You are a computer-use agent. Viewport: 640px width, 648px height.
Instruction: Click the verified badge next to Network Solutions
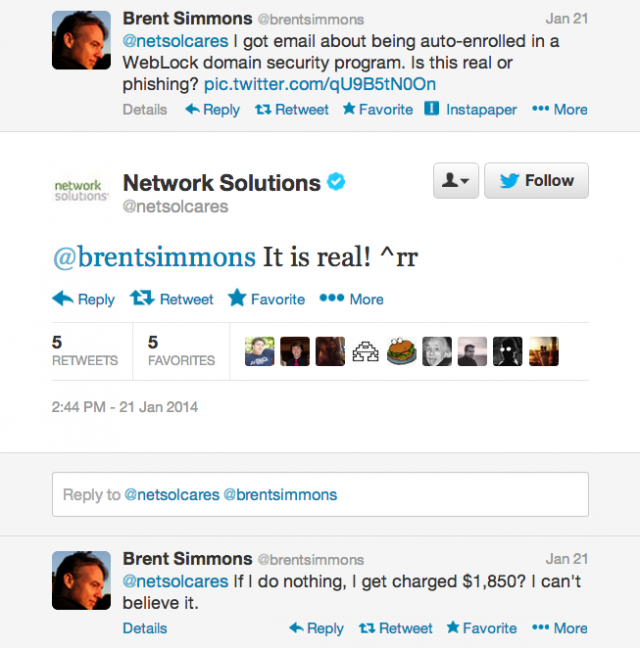click(x=336, y=181)
